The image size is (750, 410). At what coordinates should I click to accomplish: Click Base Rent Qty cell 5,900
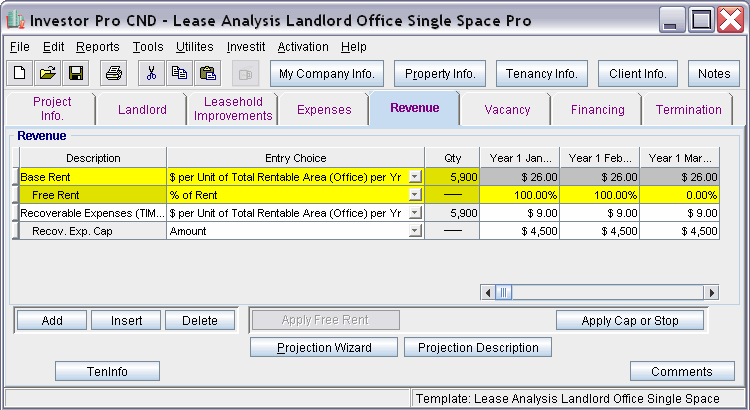click(452, 177)
